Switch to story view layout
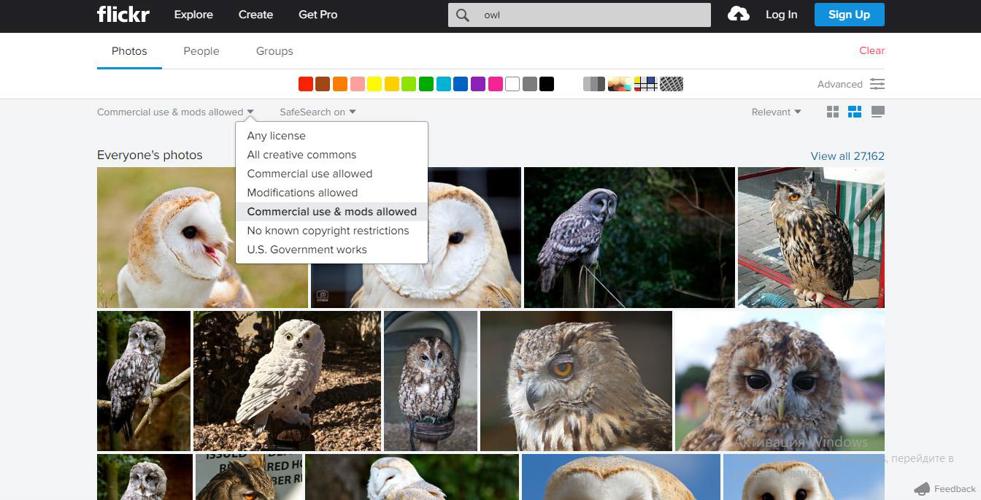The height and width of the screenshot is (500, 981). [x=878, y=112]
